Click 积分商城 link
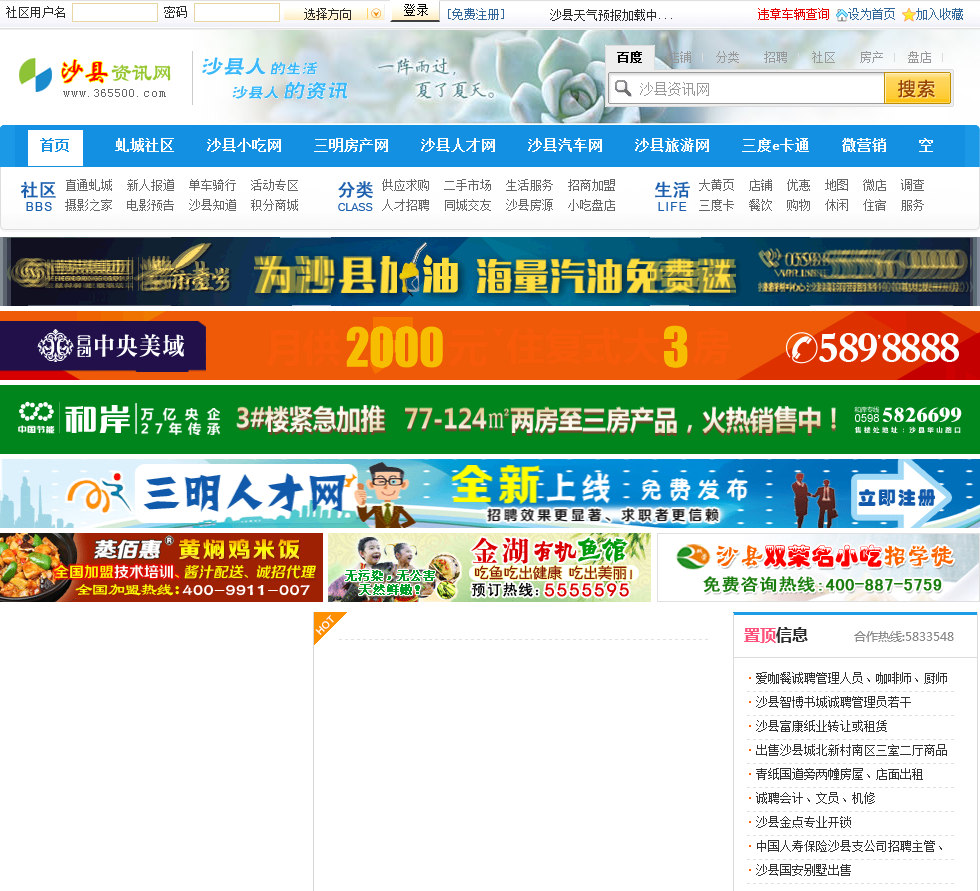 (274, 206)
